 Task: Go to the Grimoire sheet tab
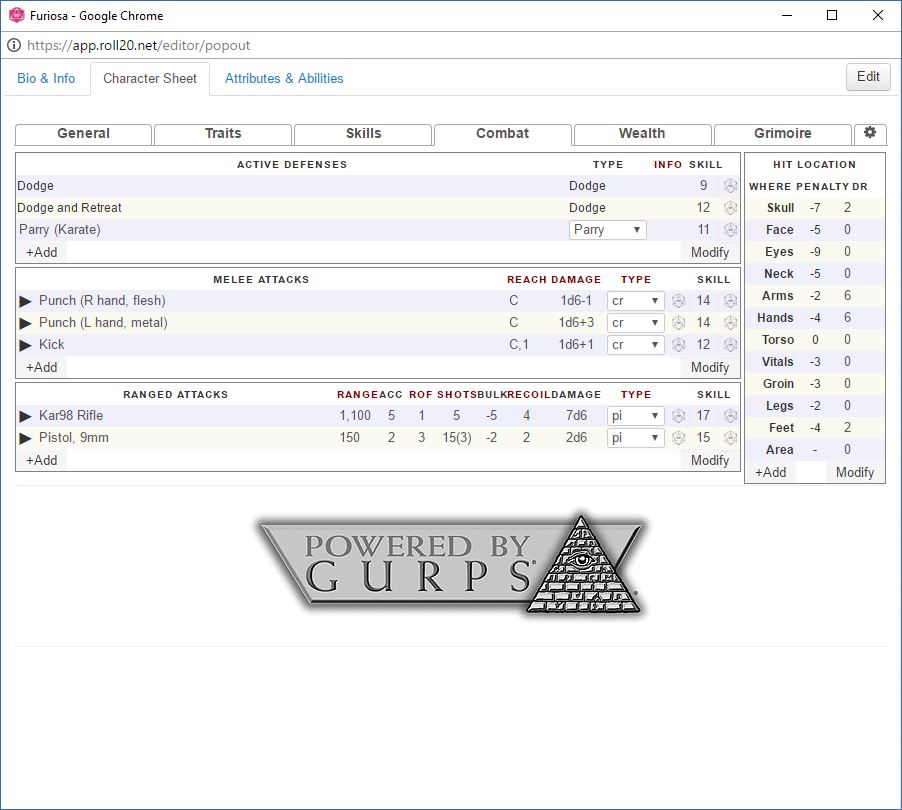click(x=782, y=133)
